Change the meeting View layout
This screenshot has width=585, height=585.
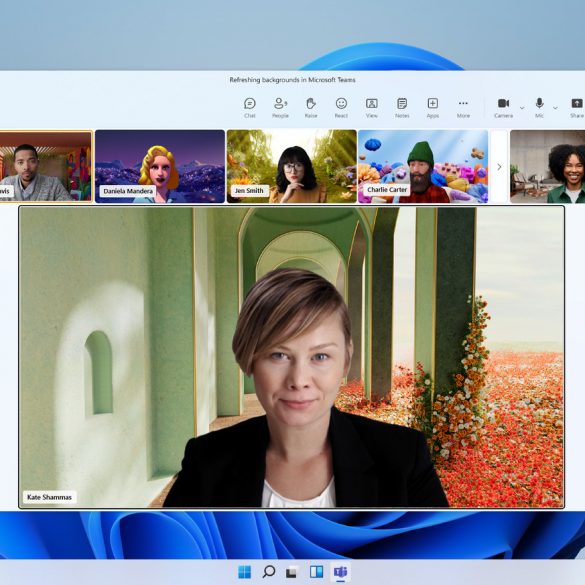[372, 108]
